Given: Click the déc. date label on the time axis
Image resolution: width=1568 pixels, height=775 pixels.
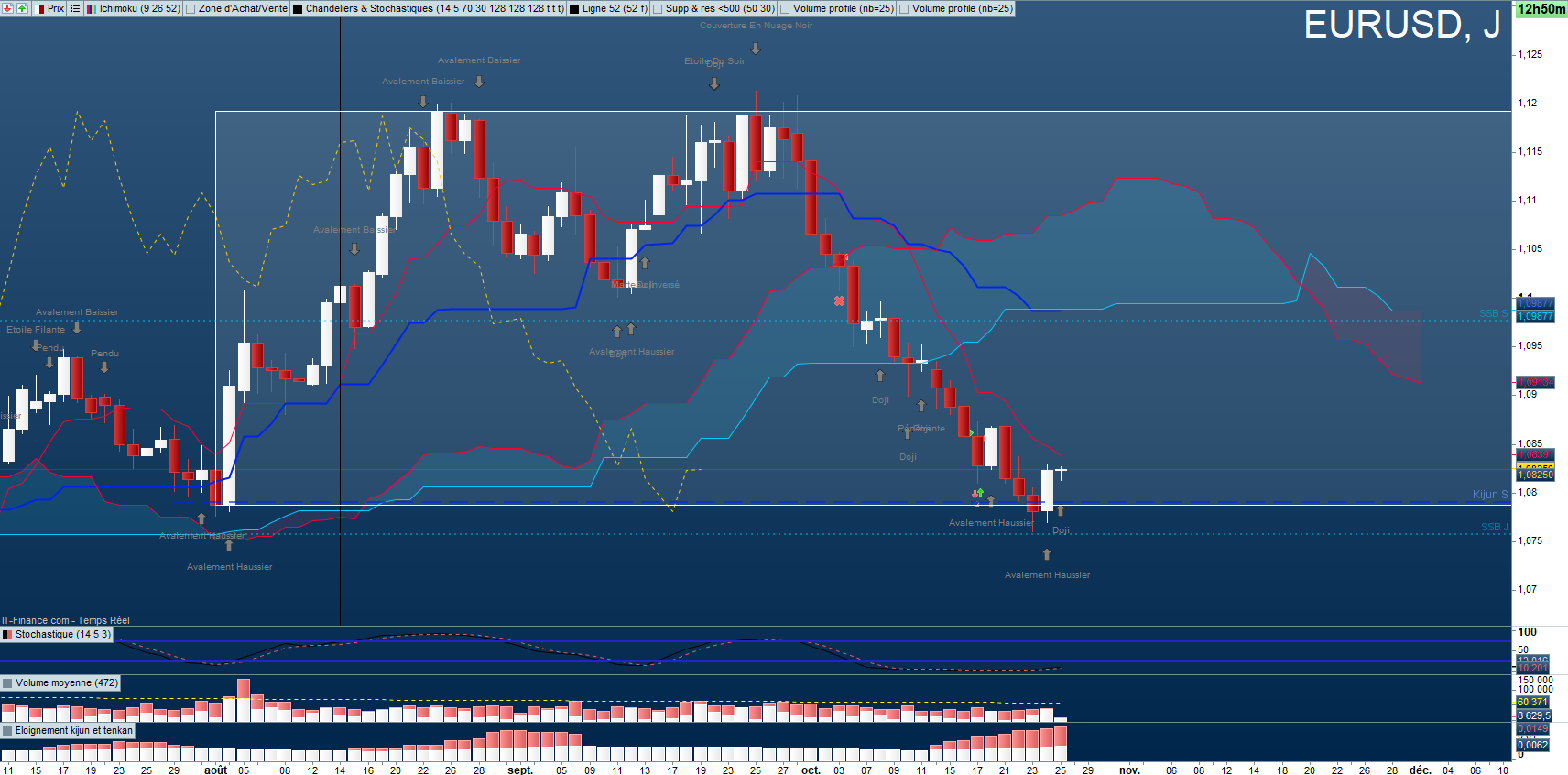Looking at the screenshot, I should click(1420, 770).
